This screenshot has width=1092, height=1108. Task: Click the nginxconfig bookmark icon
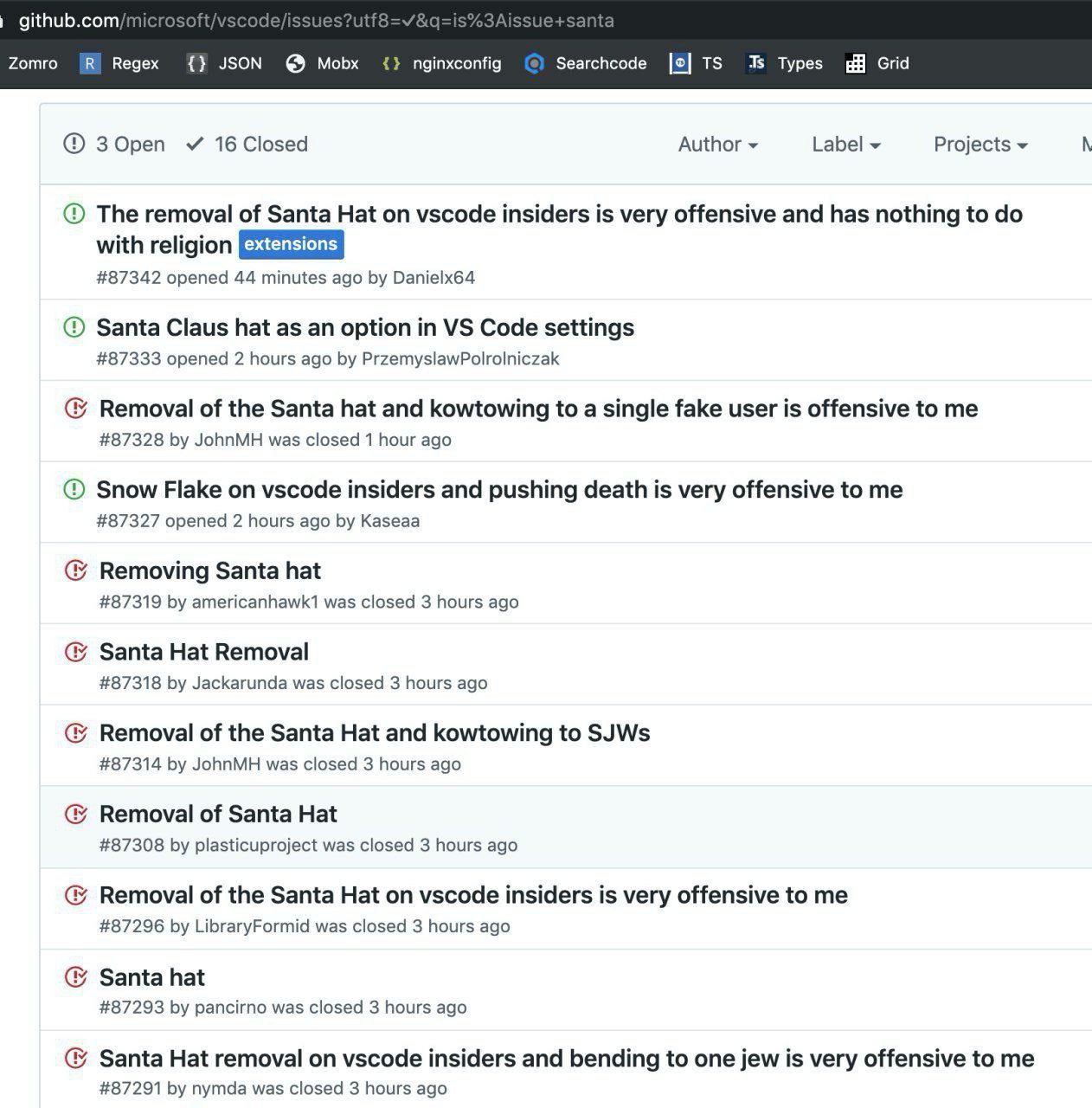391,63
